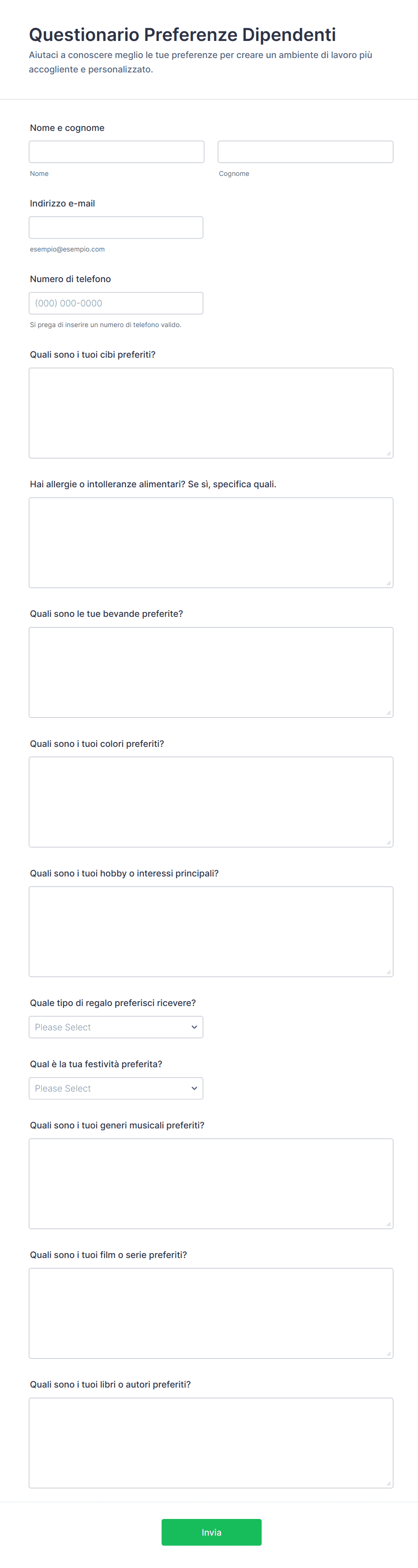
Task: Grab resize handle of libri o autori textarea
Action: 388,1483
